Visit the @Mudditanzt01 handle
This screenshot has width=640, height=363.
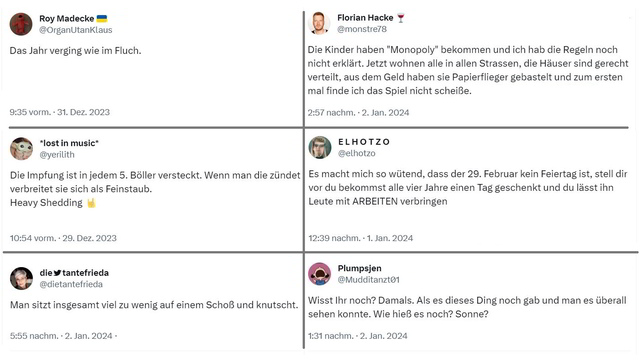(x=368, y=280)
